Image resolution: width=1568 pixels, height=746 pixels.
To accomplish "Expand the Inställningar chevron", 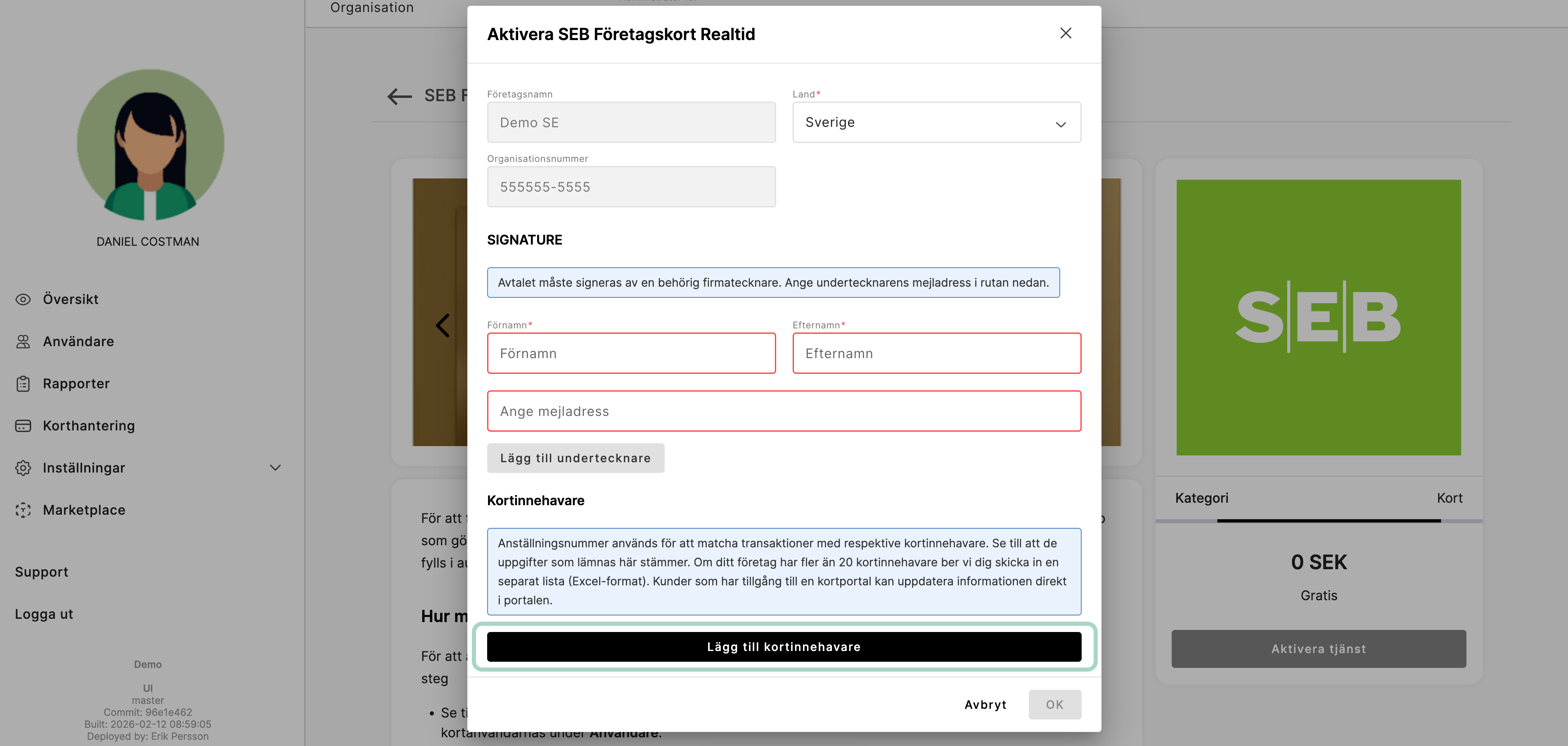I will (275, 468).
